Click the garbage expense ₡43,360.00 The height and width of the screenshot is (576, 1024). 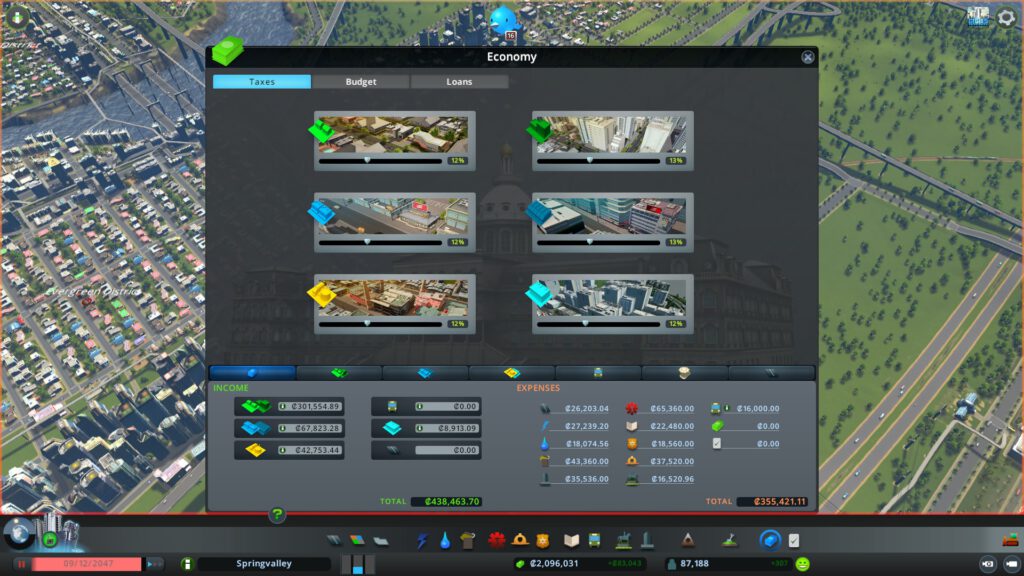(x=586, y=461)
